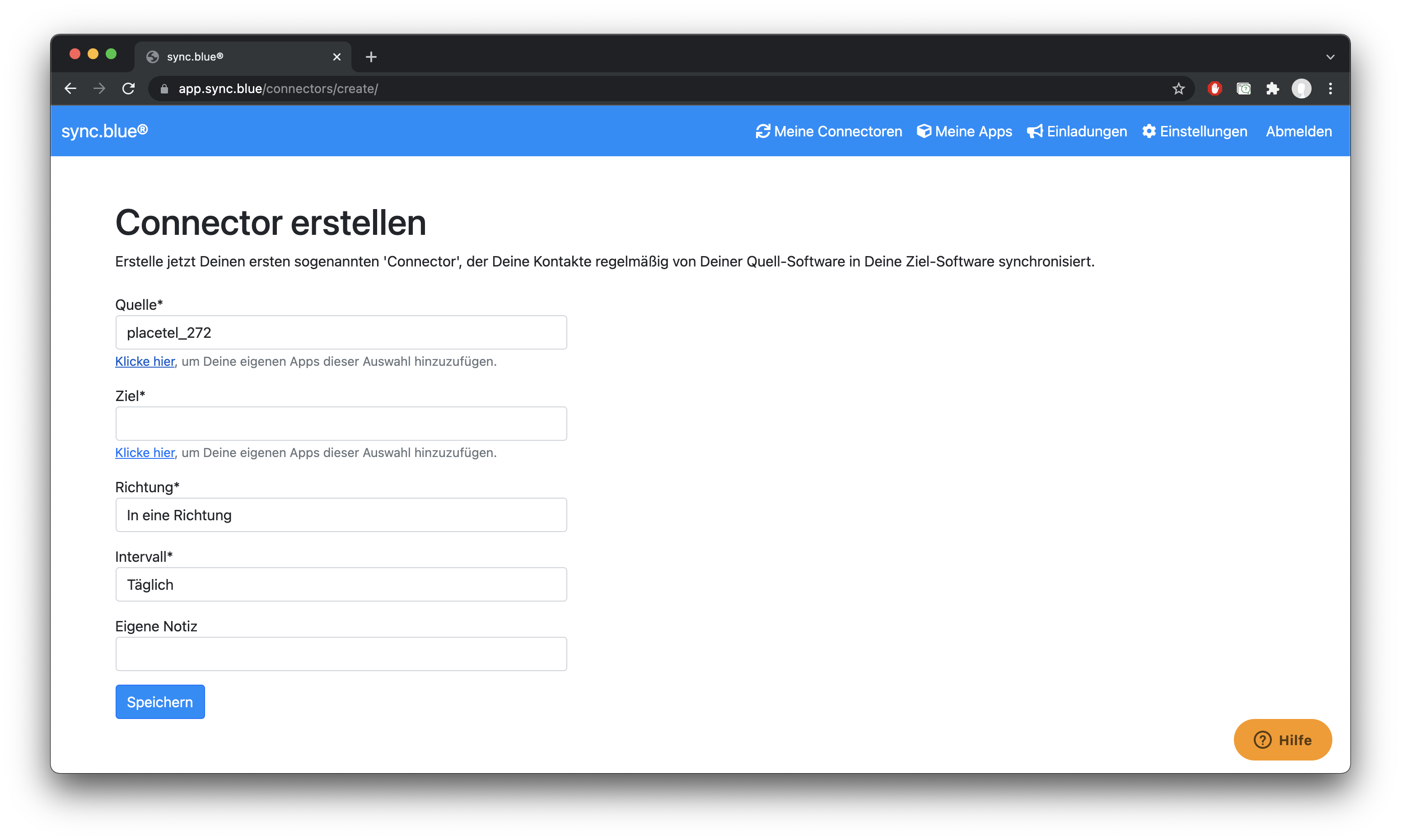Open new tab with plus icon
The height and width of the screenshot is (840, 1401).
371,56
